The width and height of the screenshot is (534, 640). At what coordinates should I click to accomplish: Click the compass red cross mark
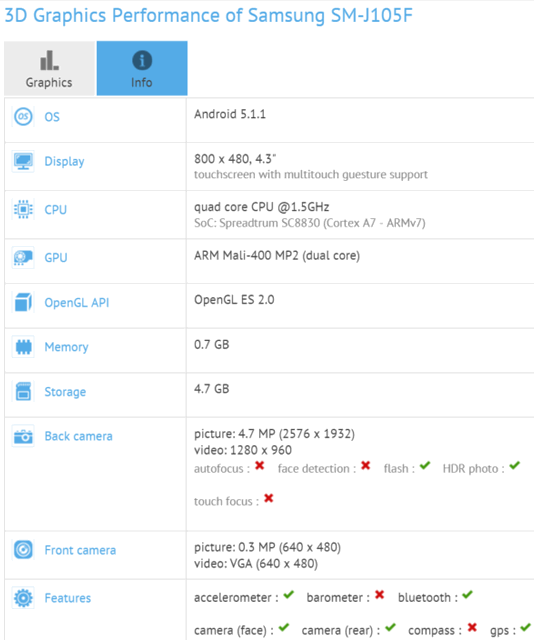472,627
